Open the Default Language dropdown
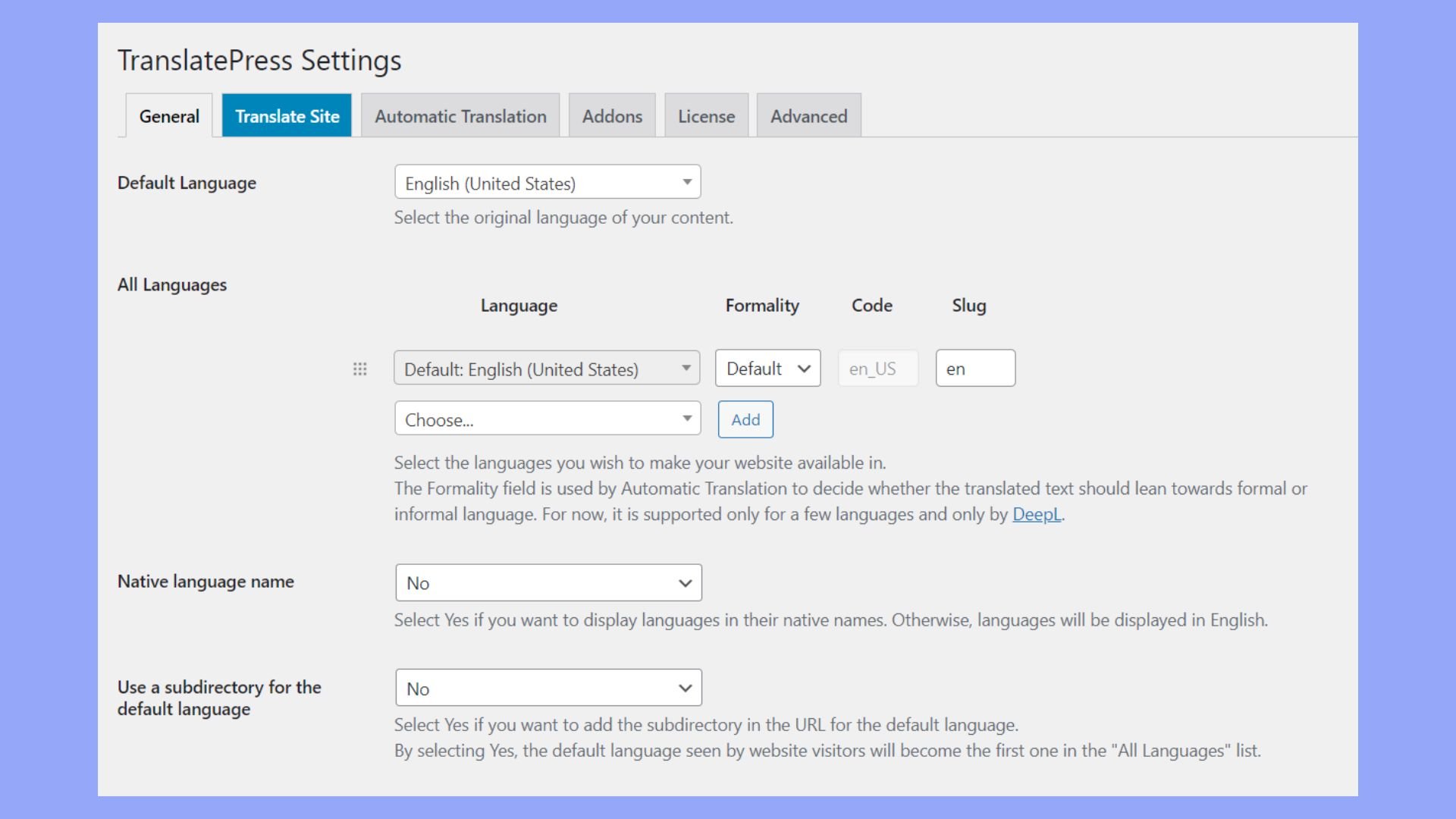Viewport: 1456px width, 819px height. (546, 182)
